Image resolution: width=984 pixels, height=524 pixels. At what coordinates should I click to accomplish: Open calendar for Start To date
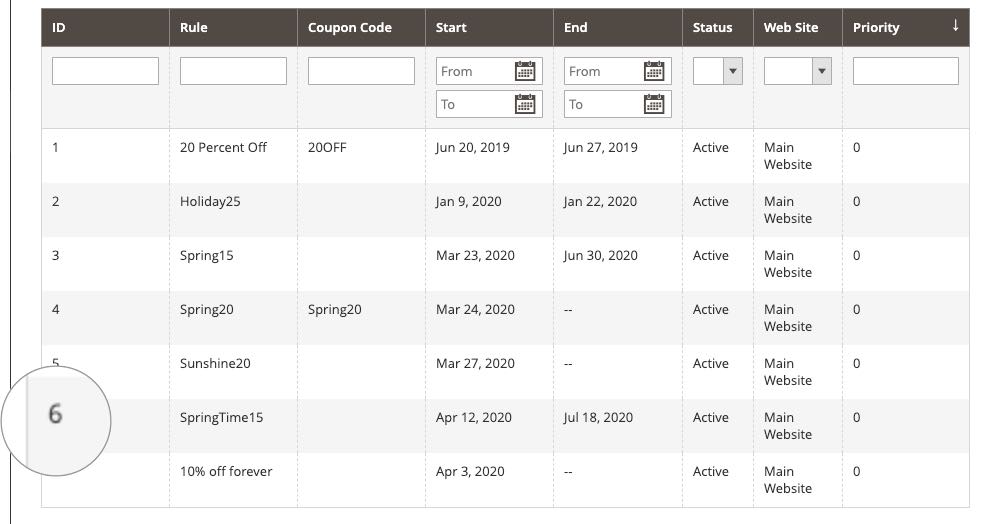click(x=525, y=104)
